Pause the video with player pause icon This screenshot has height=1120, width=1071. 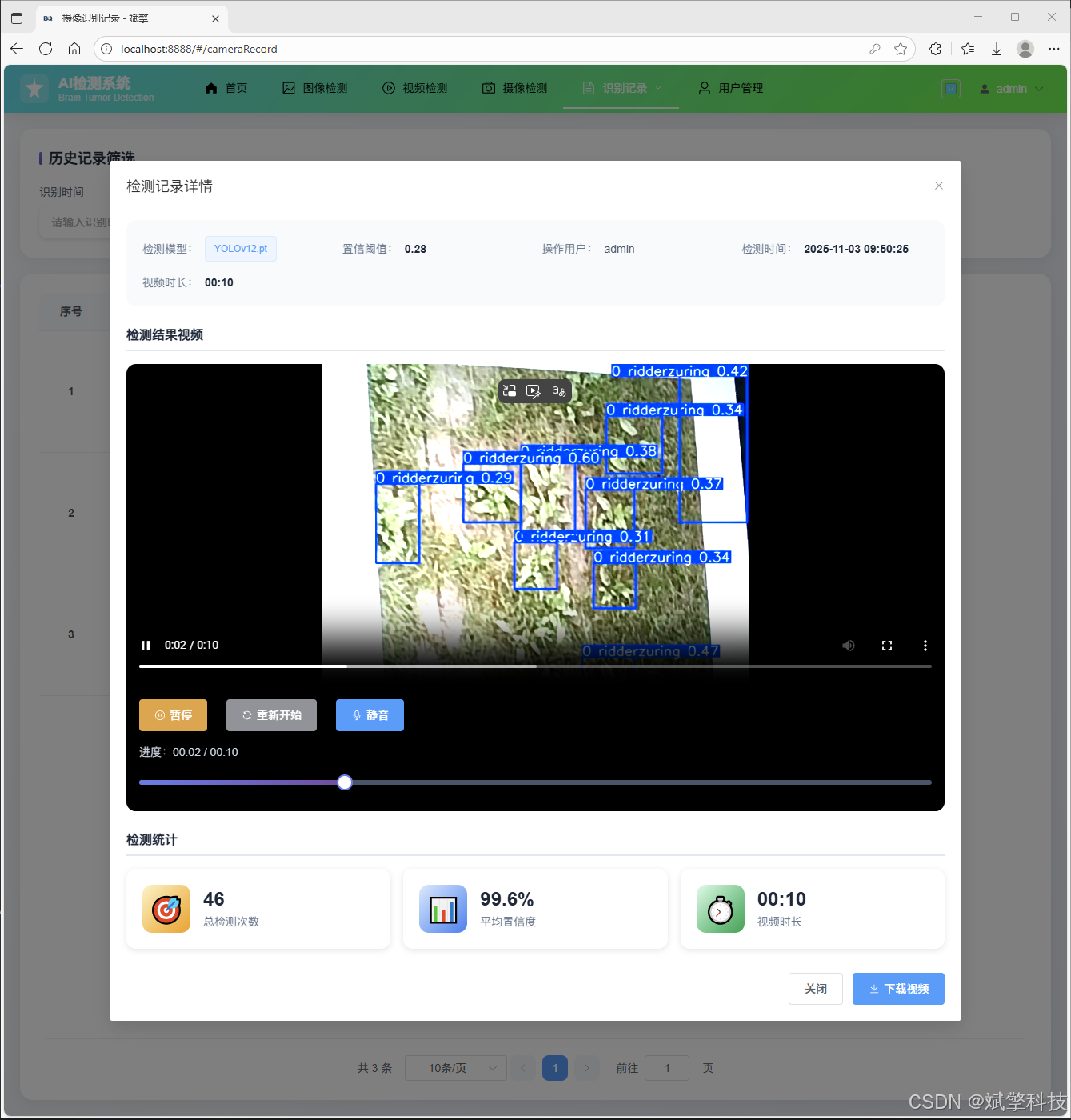[x=146, y=646]
